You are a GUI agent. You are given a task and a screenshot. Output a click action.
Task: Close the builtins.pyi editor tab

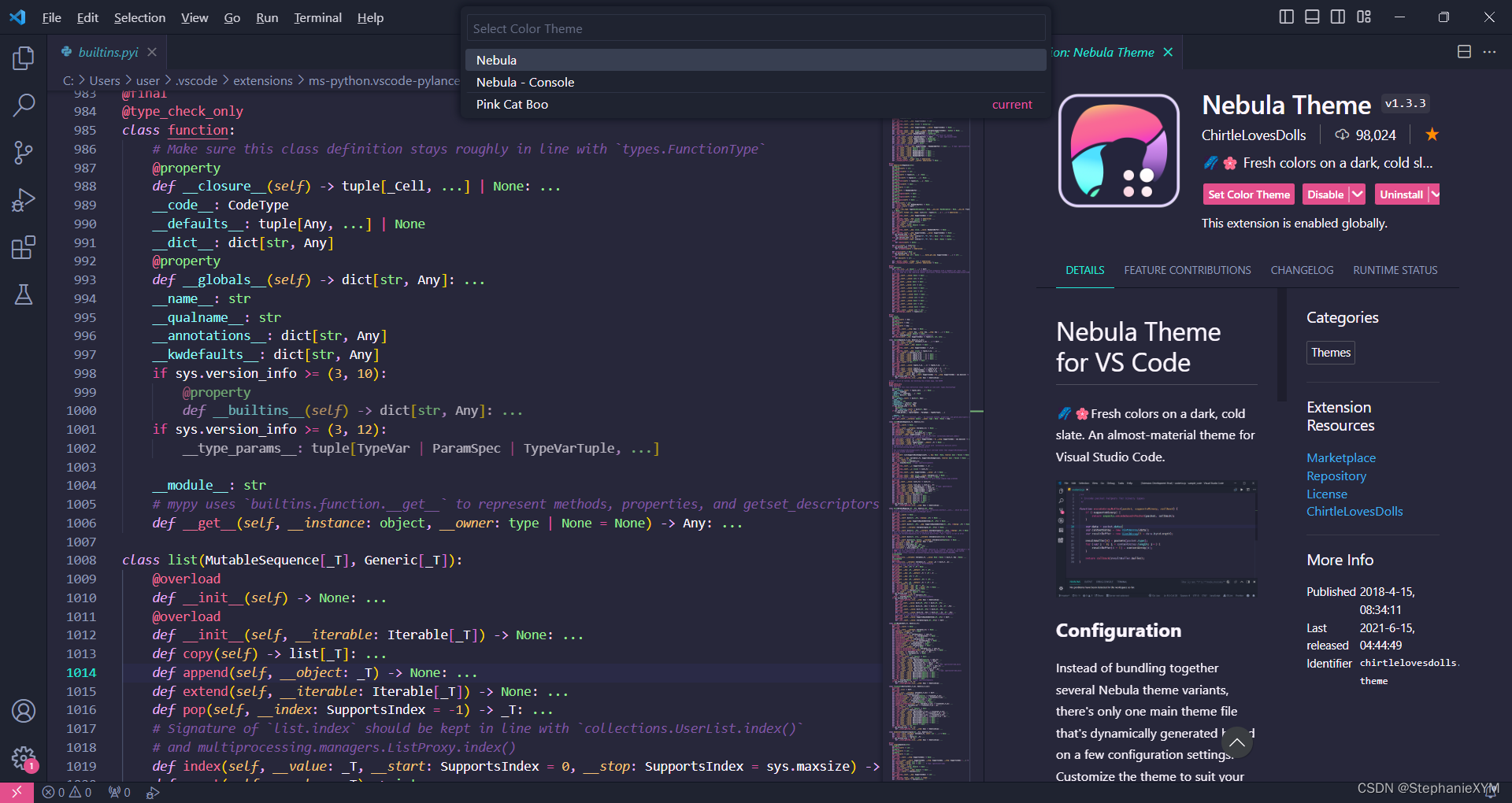coord(152,52)
